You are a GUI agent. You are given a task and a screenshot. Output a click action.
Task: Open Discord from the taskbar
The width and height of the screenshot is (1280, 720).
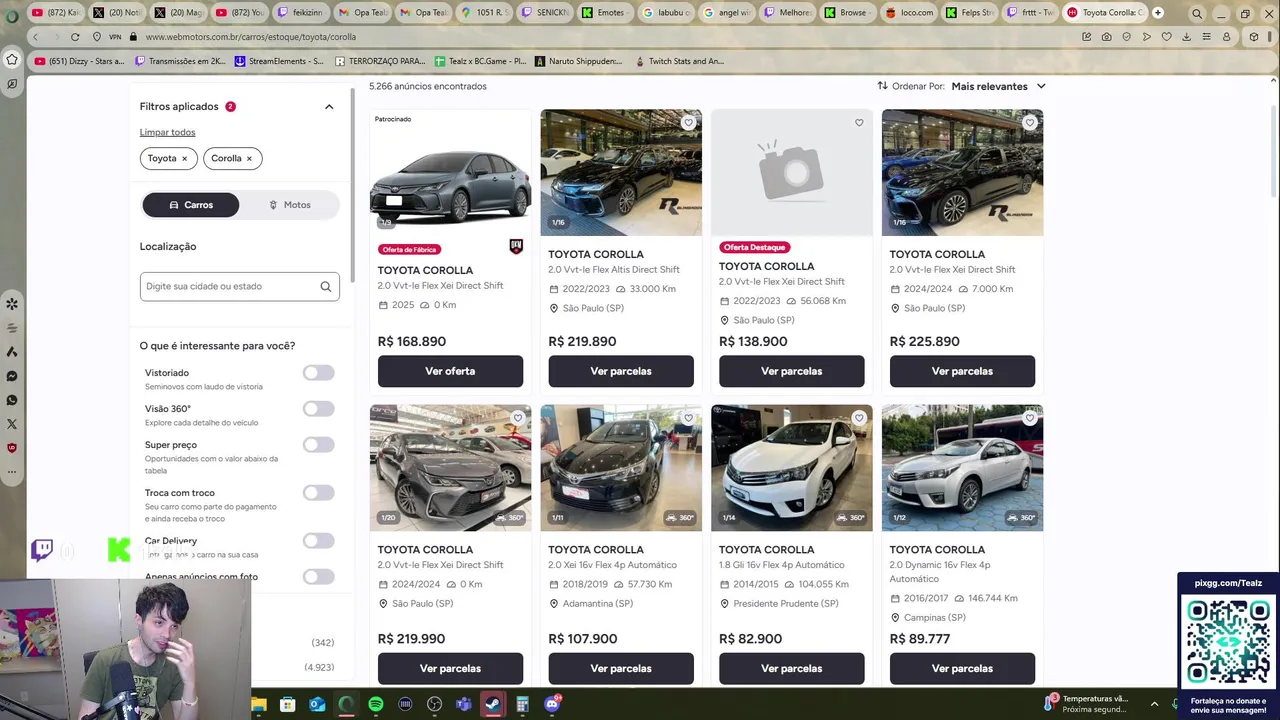pyautogui.click(x=552, y=705)
